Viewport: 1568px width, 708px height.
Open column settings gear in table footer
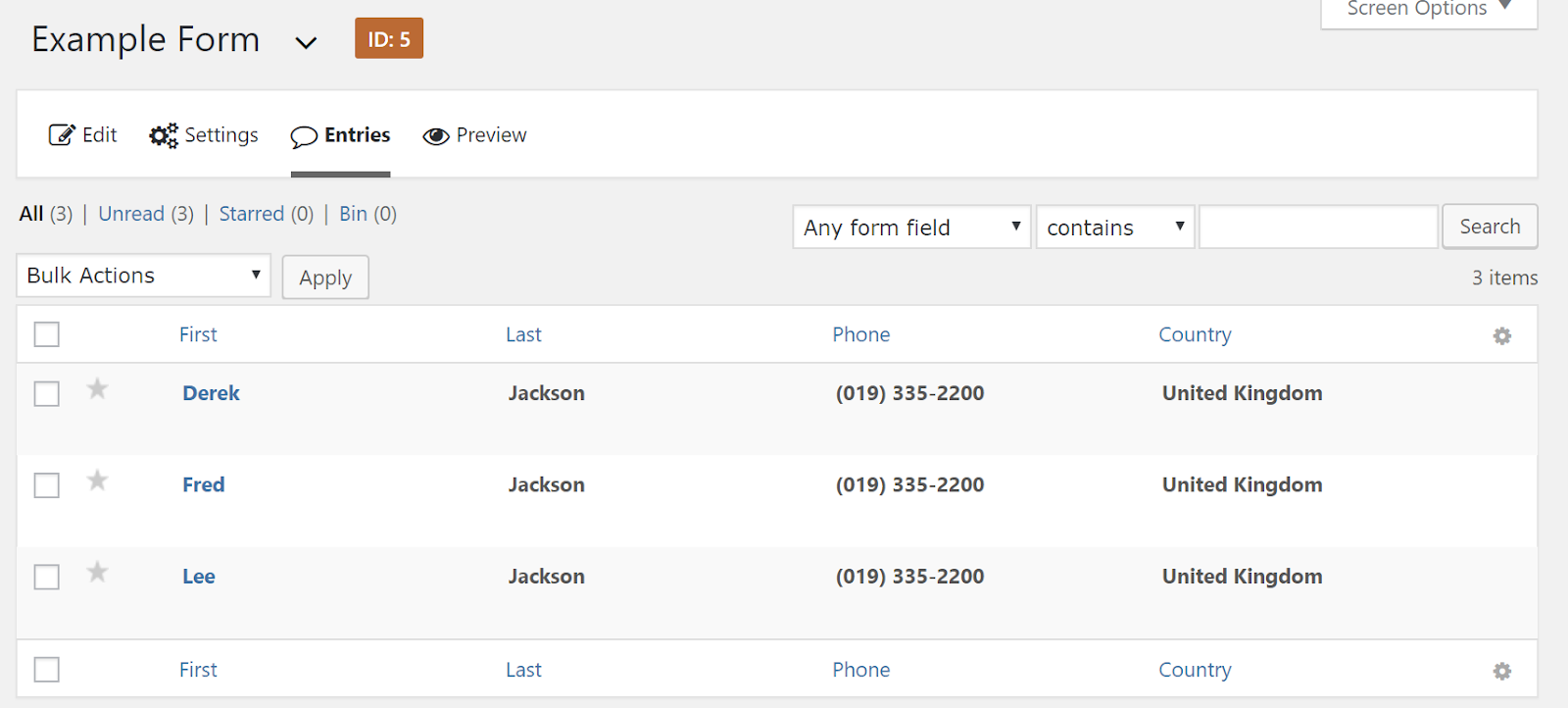(x=1501, y=672)
